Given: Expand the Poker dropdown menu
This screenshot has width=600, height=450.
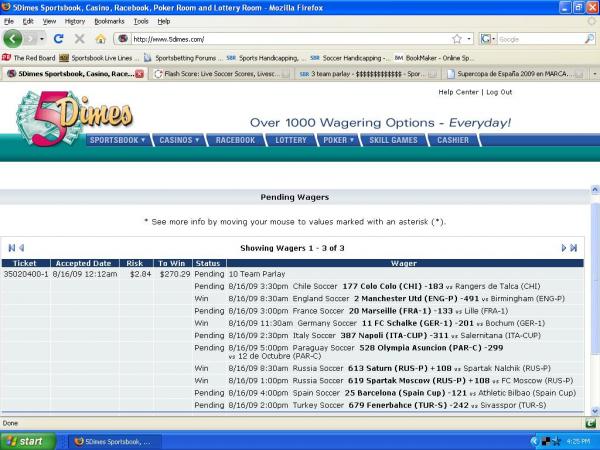Looking at the screenshot, I should point(338,140).
